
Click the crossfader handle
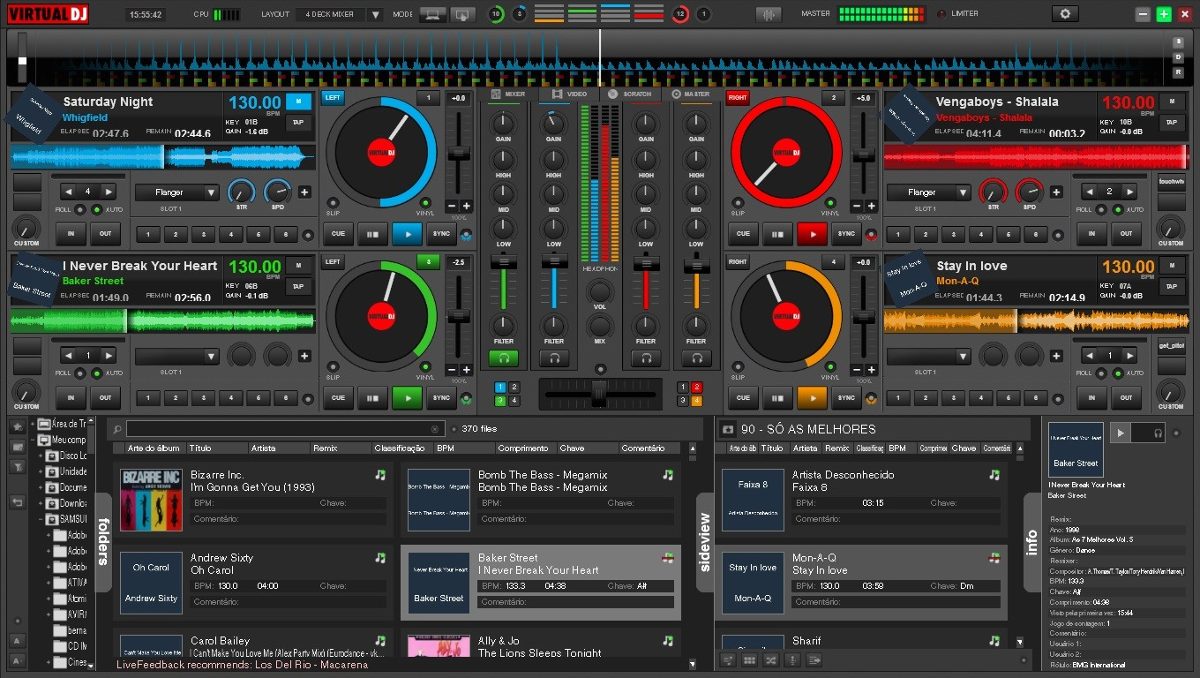click(599, 394)
